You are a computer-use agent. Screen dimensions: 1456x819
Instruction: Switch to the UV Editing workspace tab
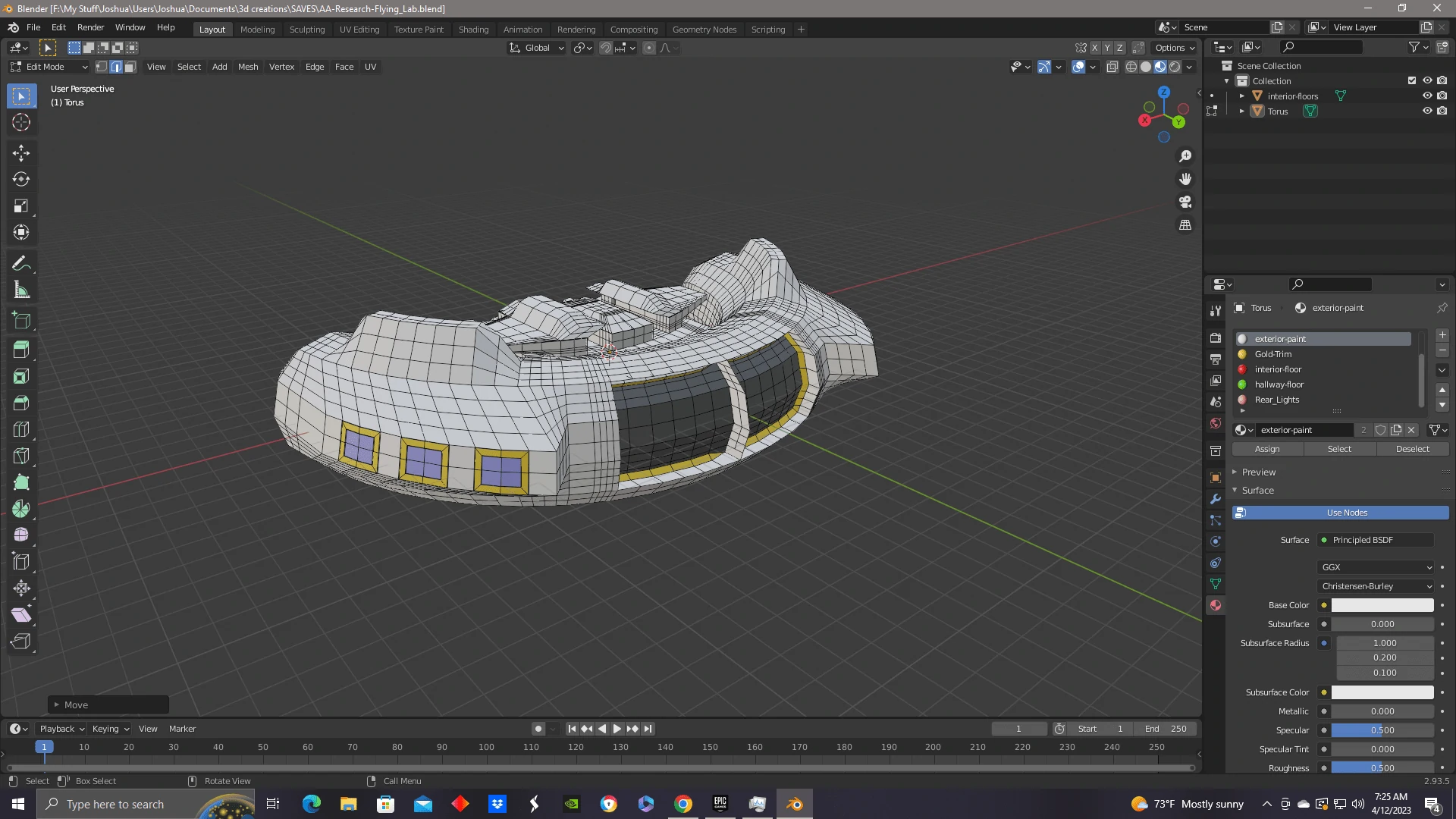coord(359,30)
